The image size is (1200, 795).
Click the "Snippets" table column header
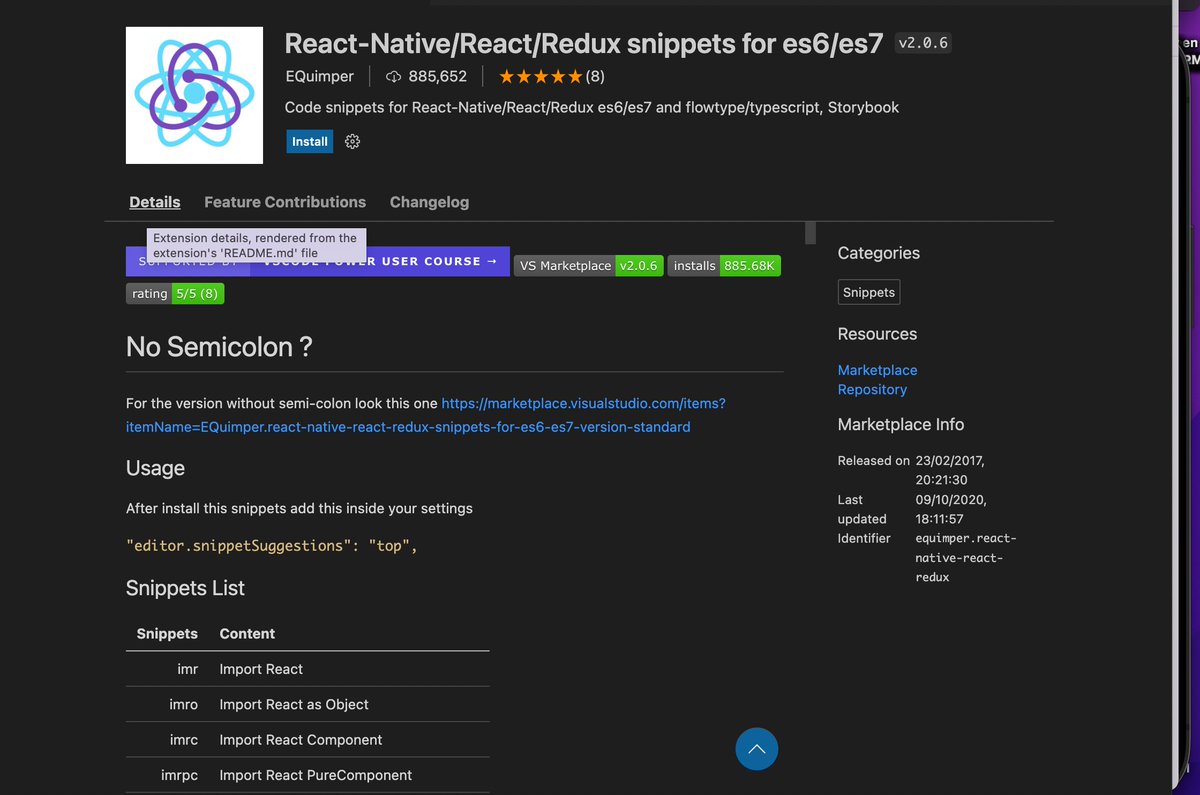pos(167,634)
